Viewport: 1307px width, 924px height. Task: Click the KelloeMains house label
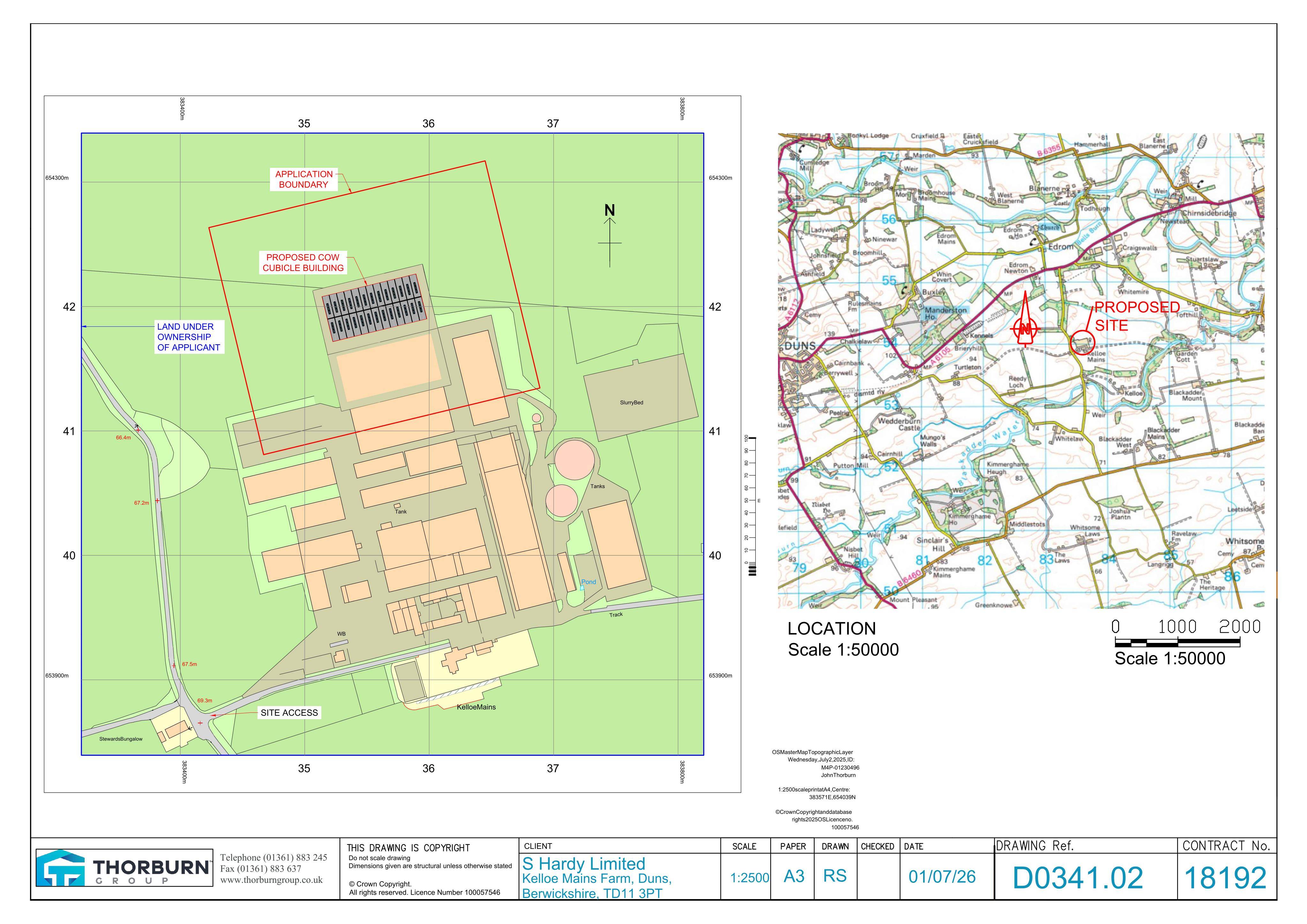tap(476, 707)
